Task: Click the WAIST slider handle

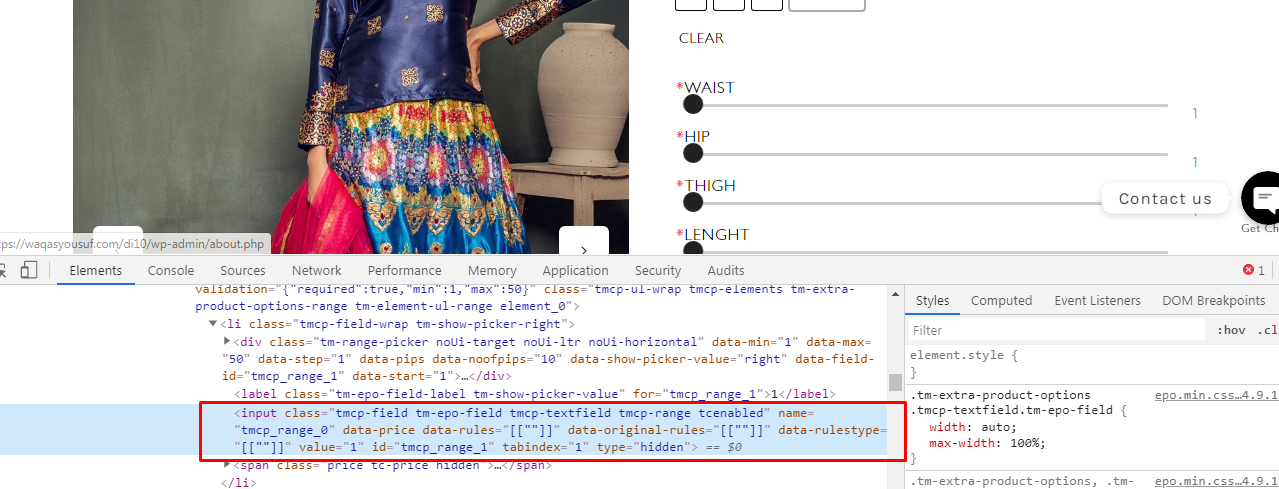Action: tap(693, 104)
